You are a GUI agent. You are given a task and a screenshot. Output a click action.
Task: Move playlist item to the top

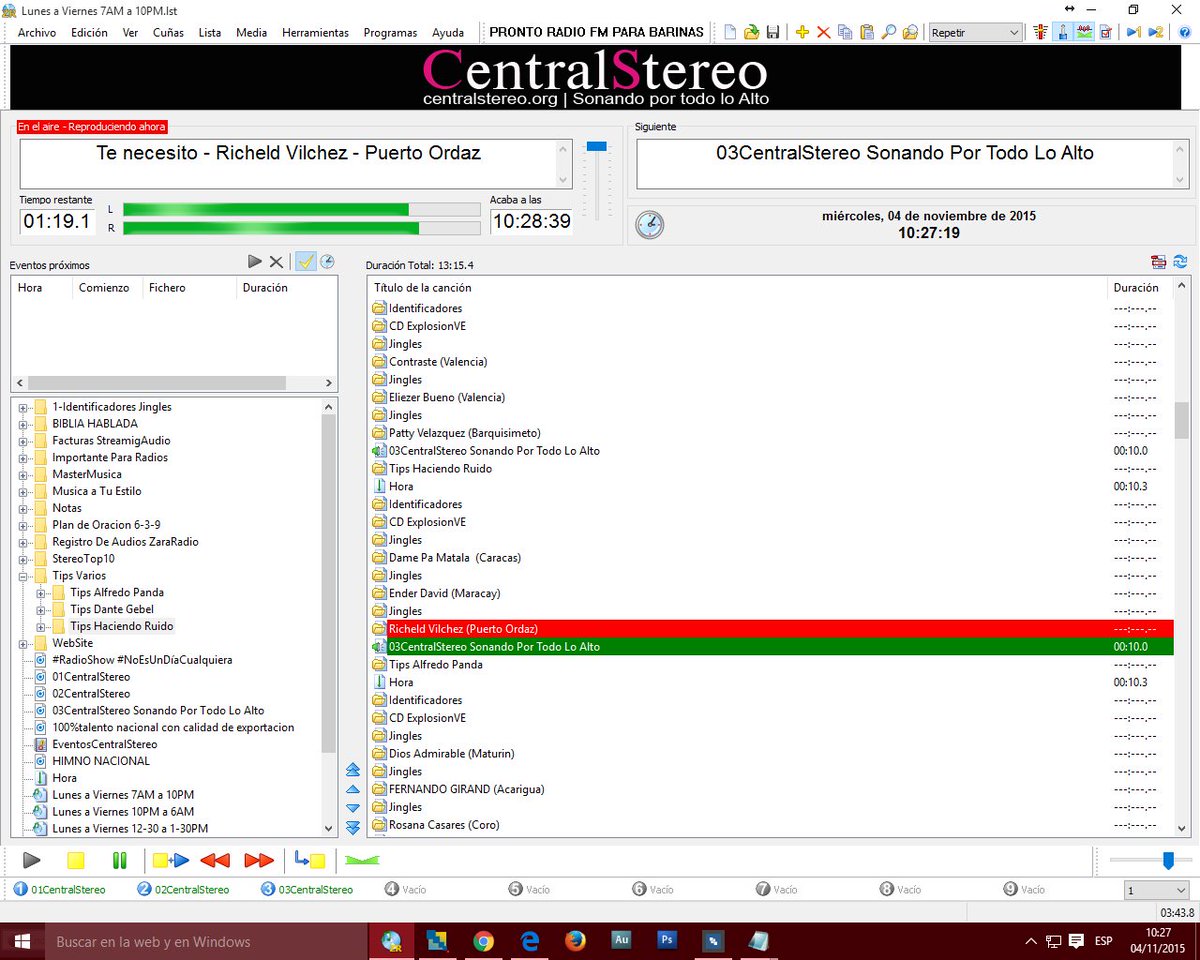pyautogui.click(x=352, y=770)
